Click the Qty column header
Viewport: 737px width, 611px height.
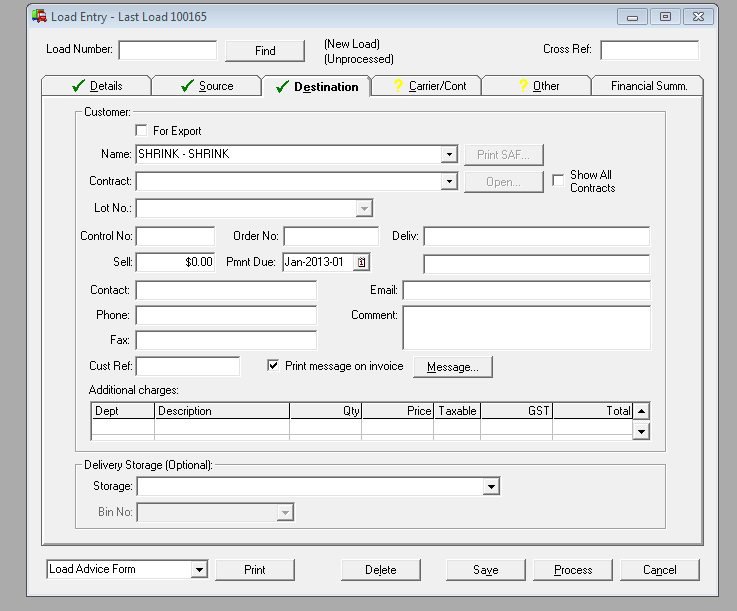pos(326,411)
